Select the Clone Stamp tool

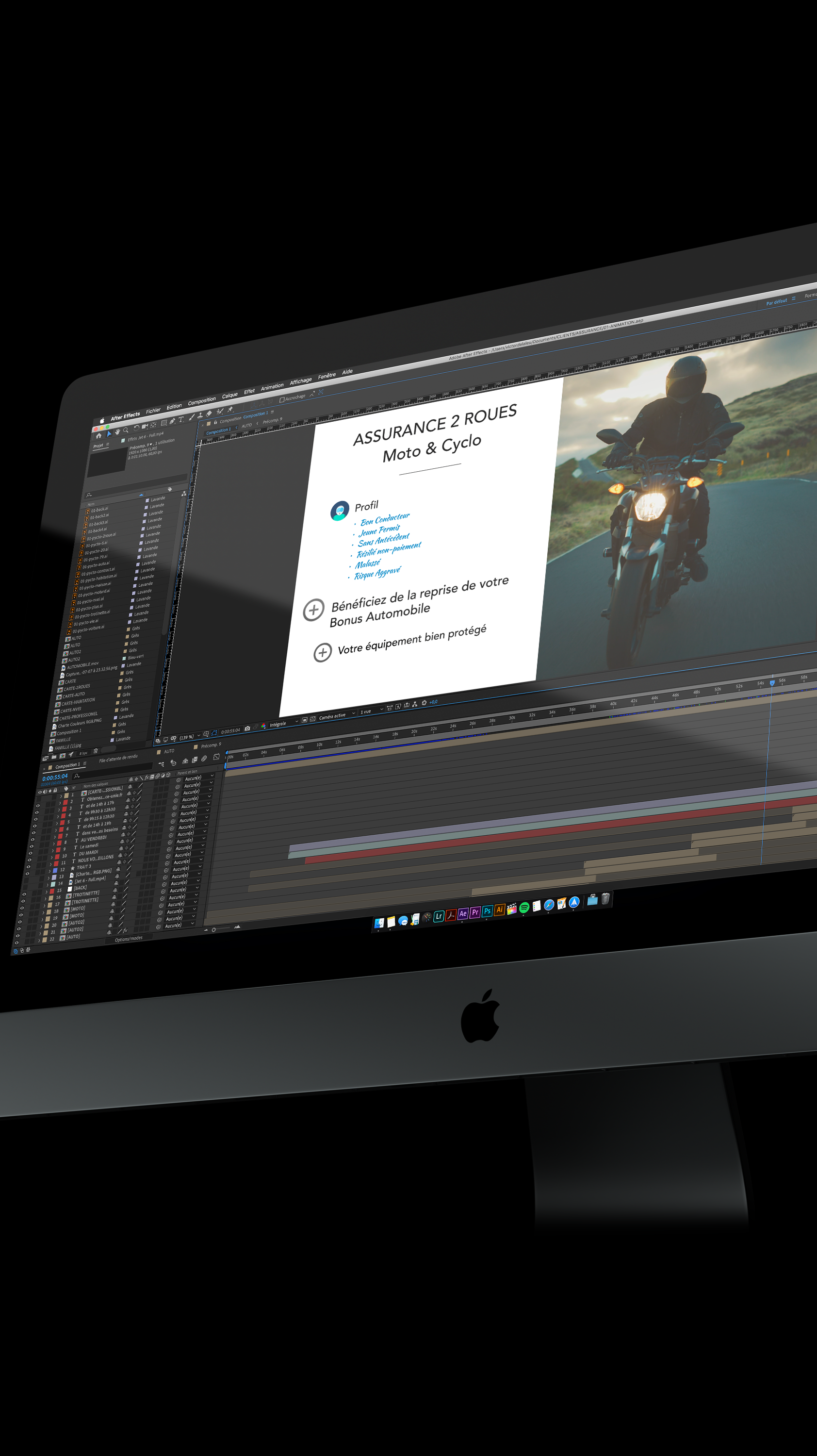coord(200,415)
